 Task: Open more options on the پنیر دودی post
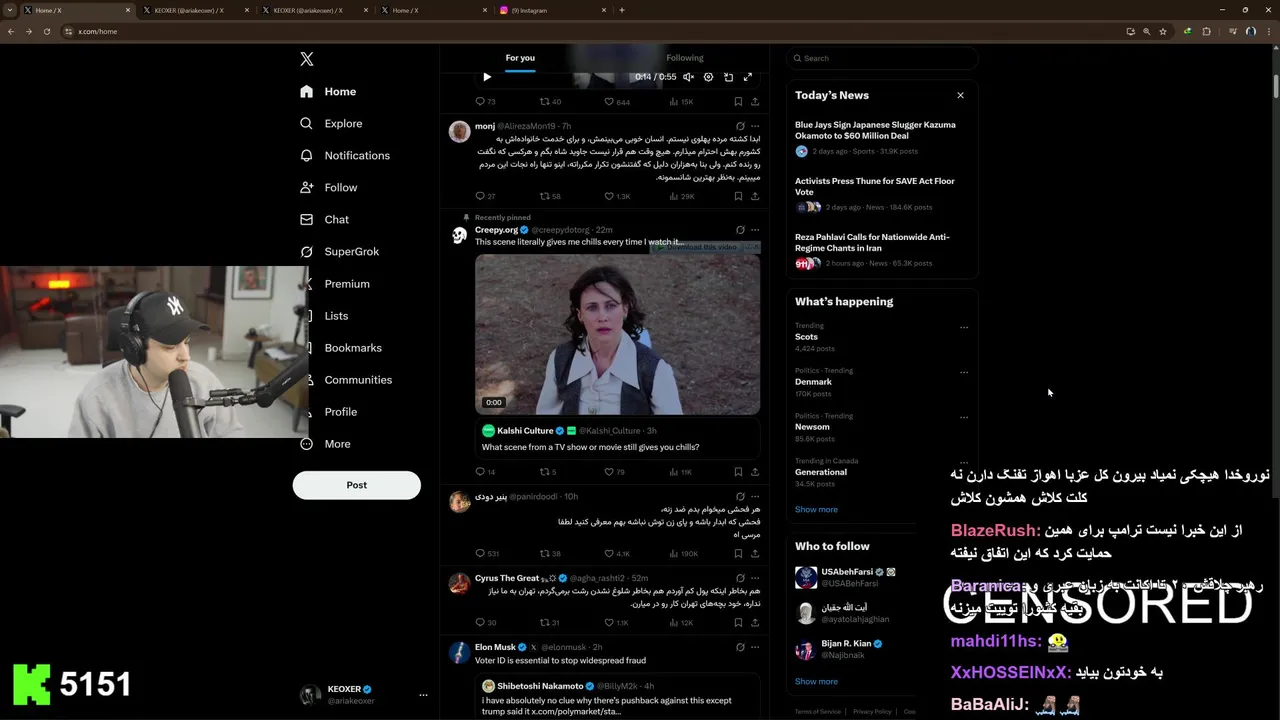click(x=755, y=496)
